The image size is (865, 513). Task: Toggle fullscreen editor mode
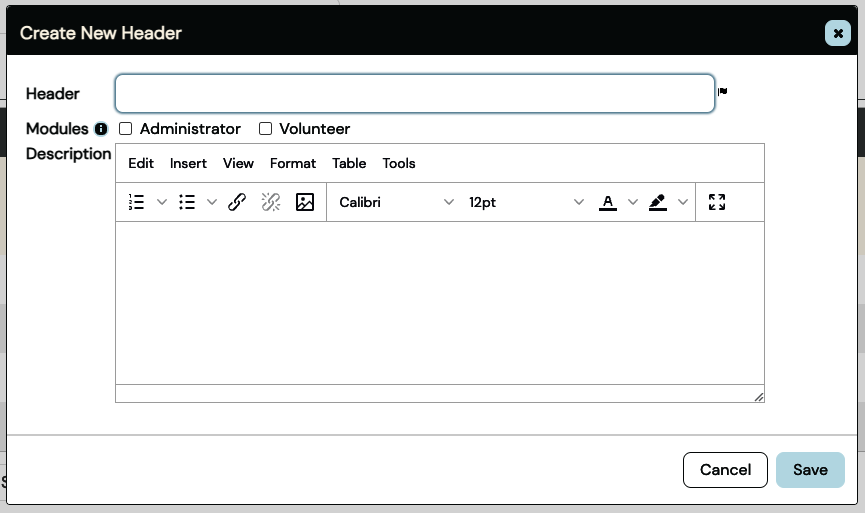pos(716,202)
